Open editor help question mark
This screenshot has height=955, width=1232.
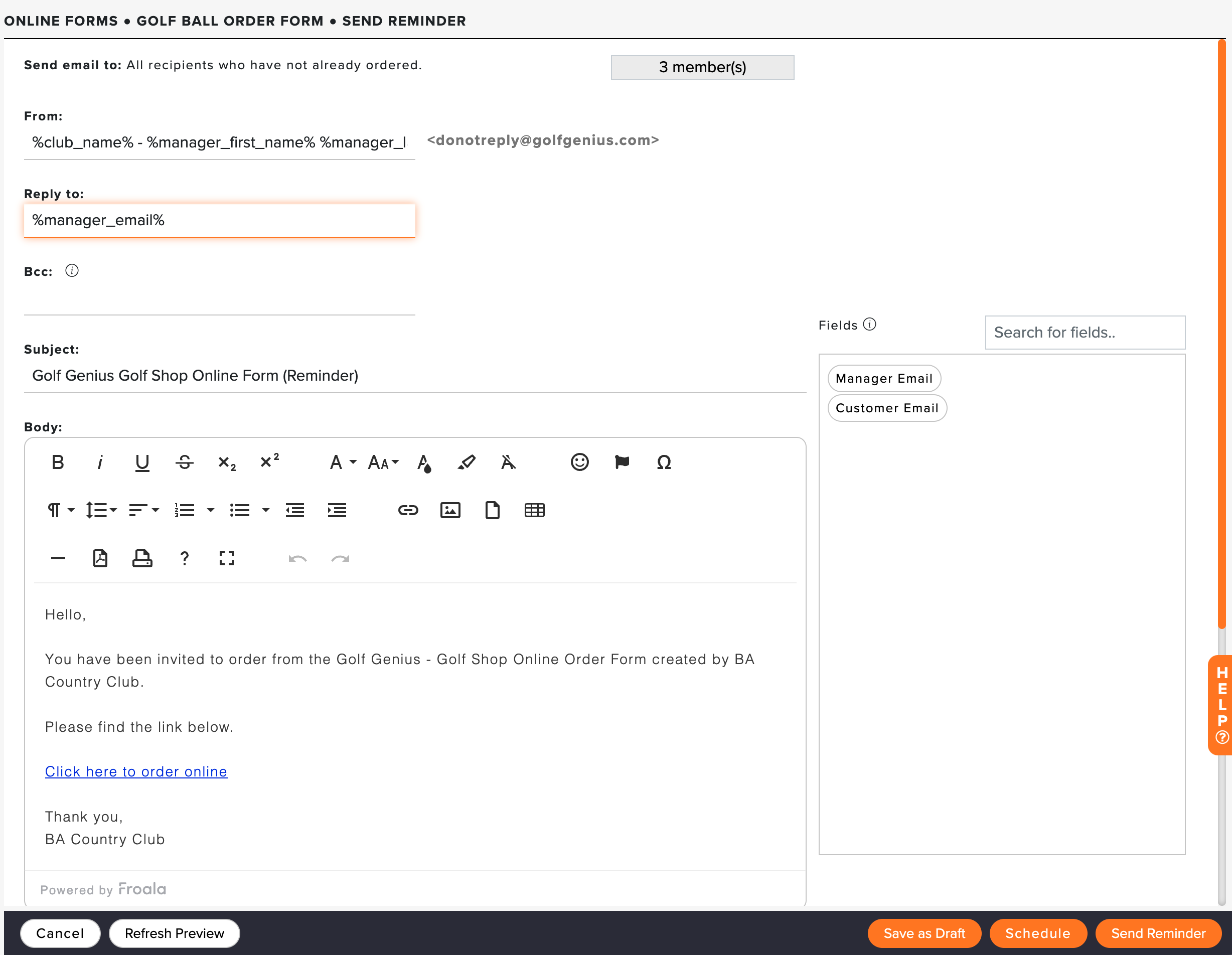click(185, 558)
